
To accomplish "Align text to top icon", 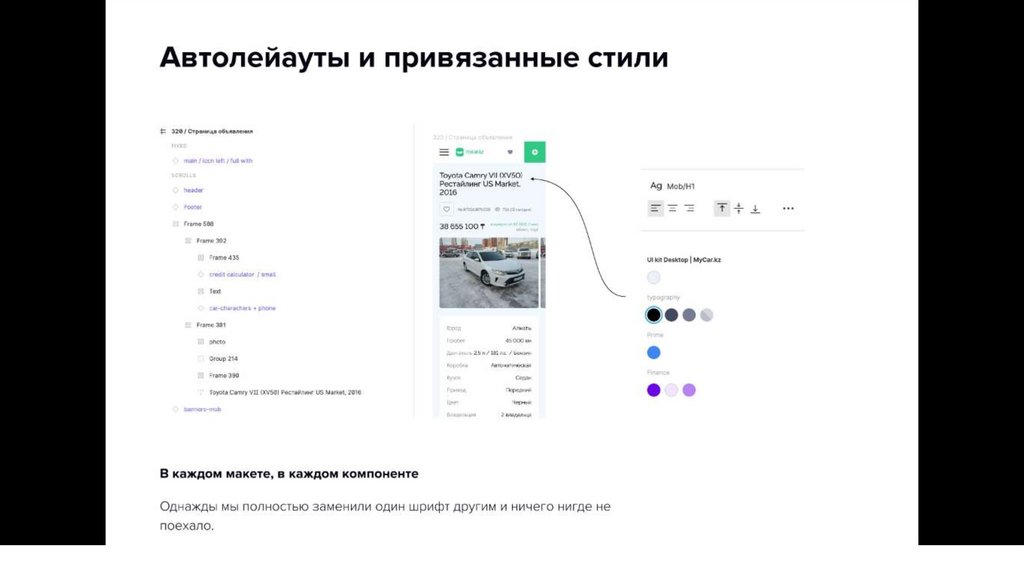I will [x=722, y=208].
